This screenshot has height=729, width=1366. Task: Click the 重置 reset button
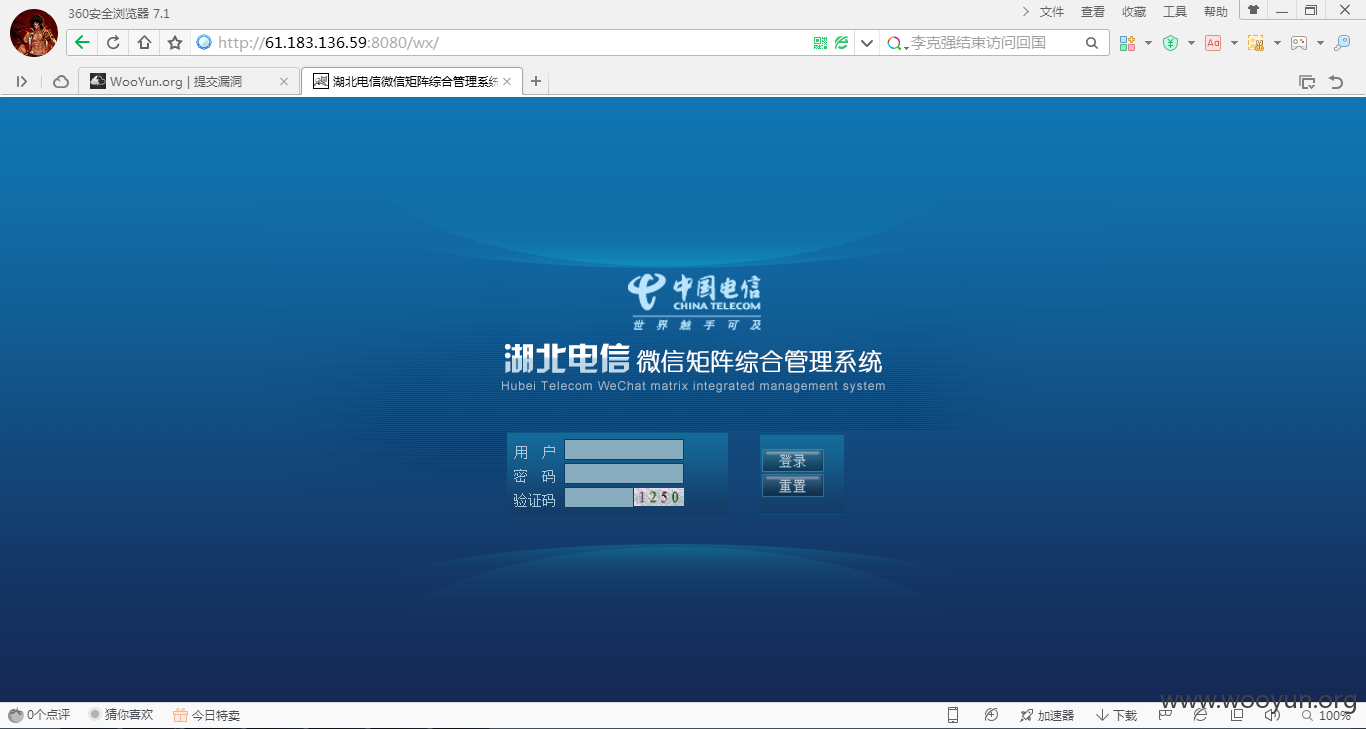[793, 486]
